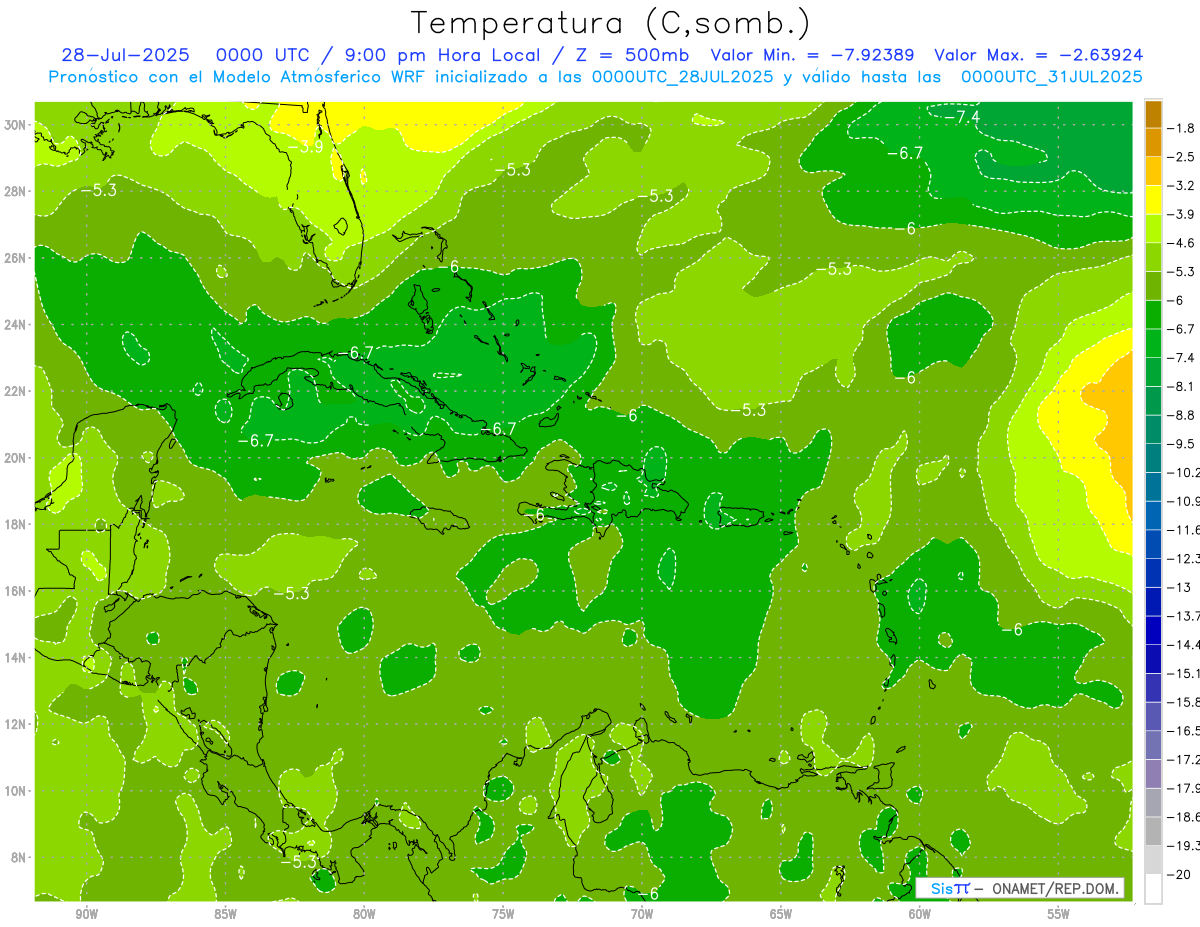
Task: Click the colorbar label "-15.8"
Action: click(x=1185, y=702)
